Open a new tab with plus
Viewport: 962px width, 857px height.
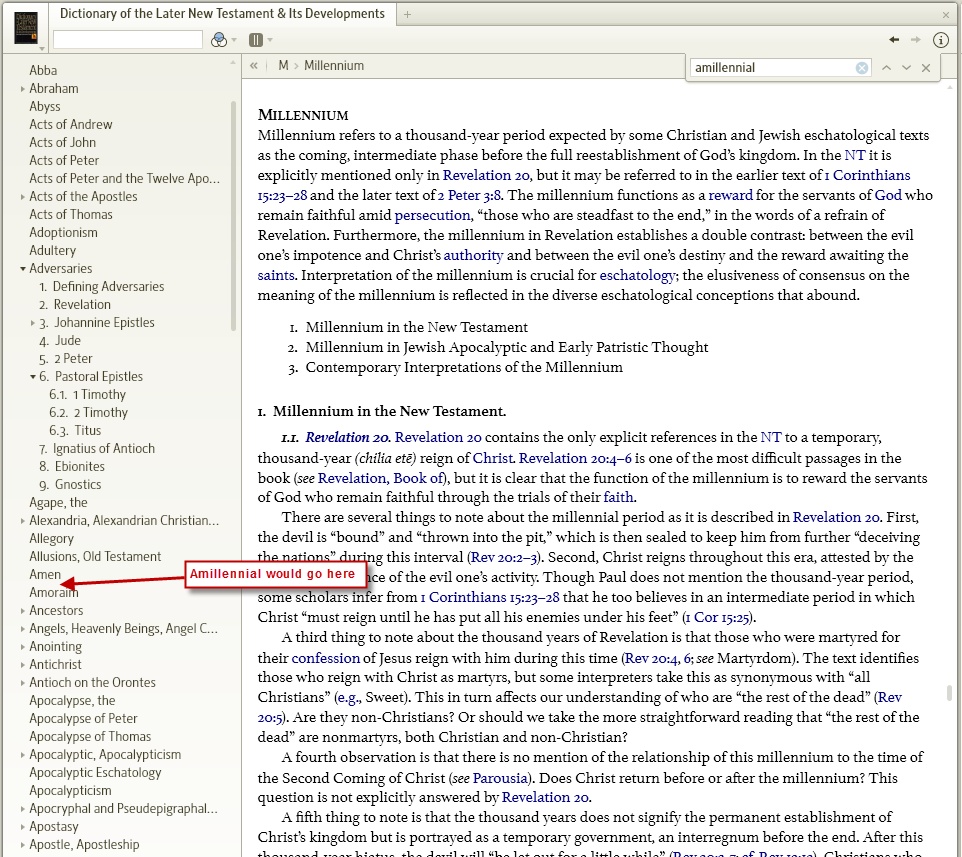click(x=407, y=14)
